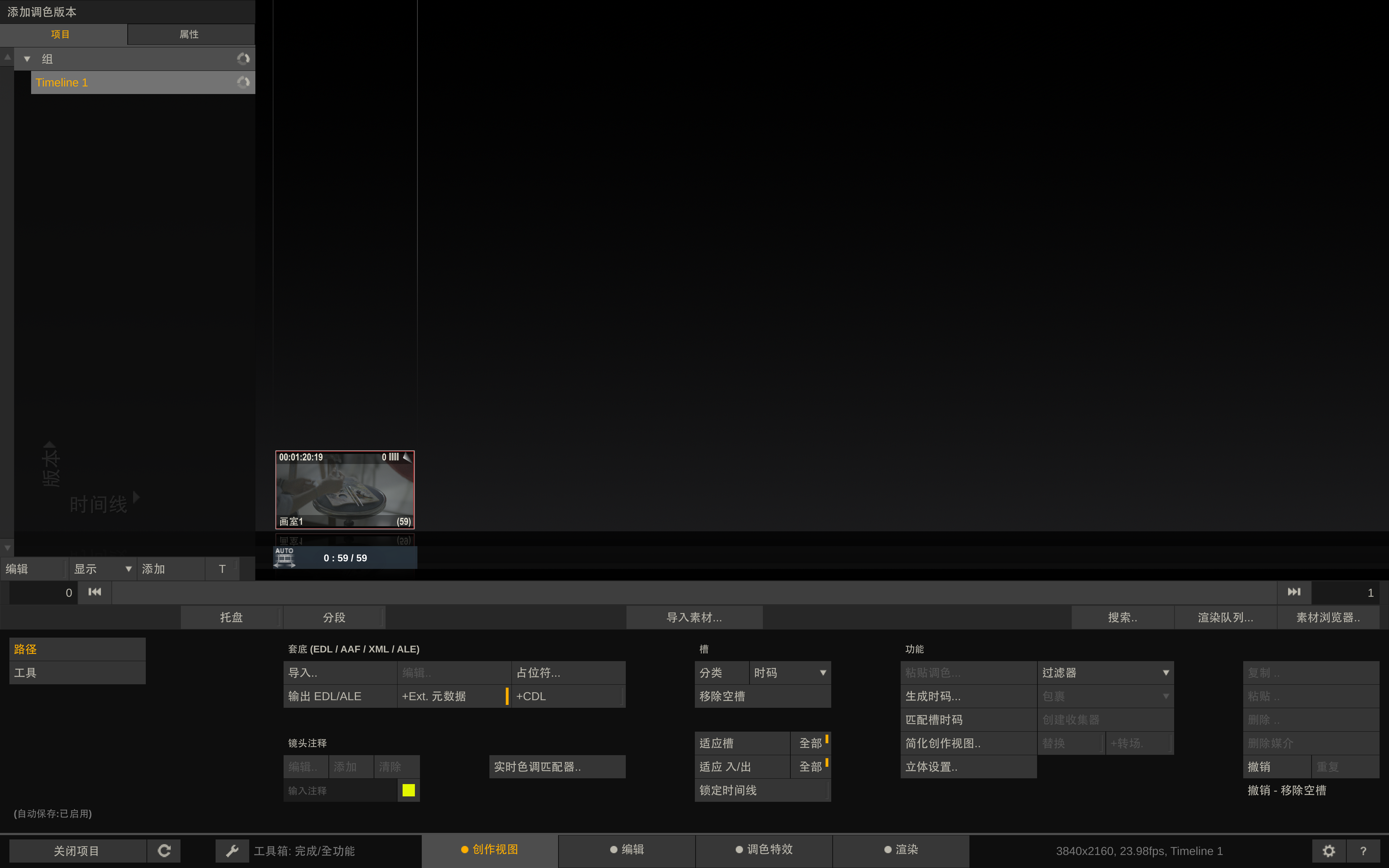Click the 导入素材... button

point(694,617)
